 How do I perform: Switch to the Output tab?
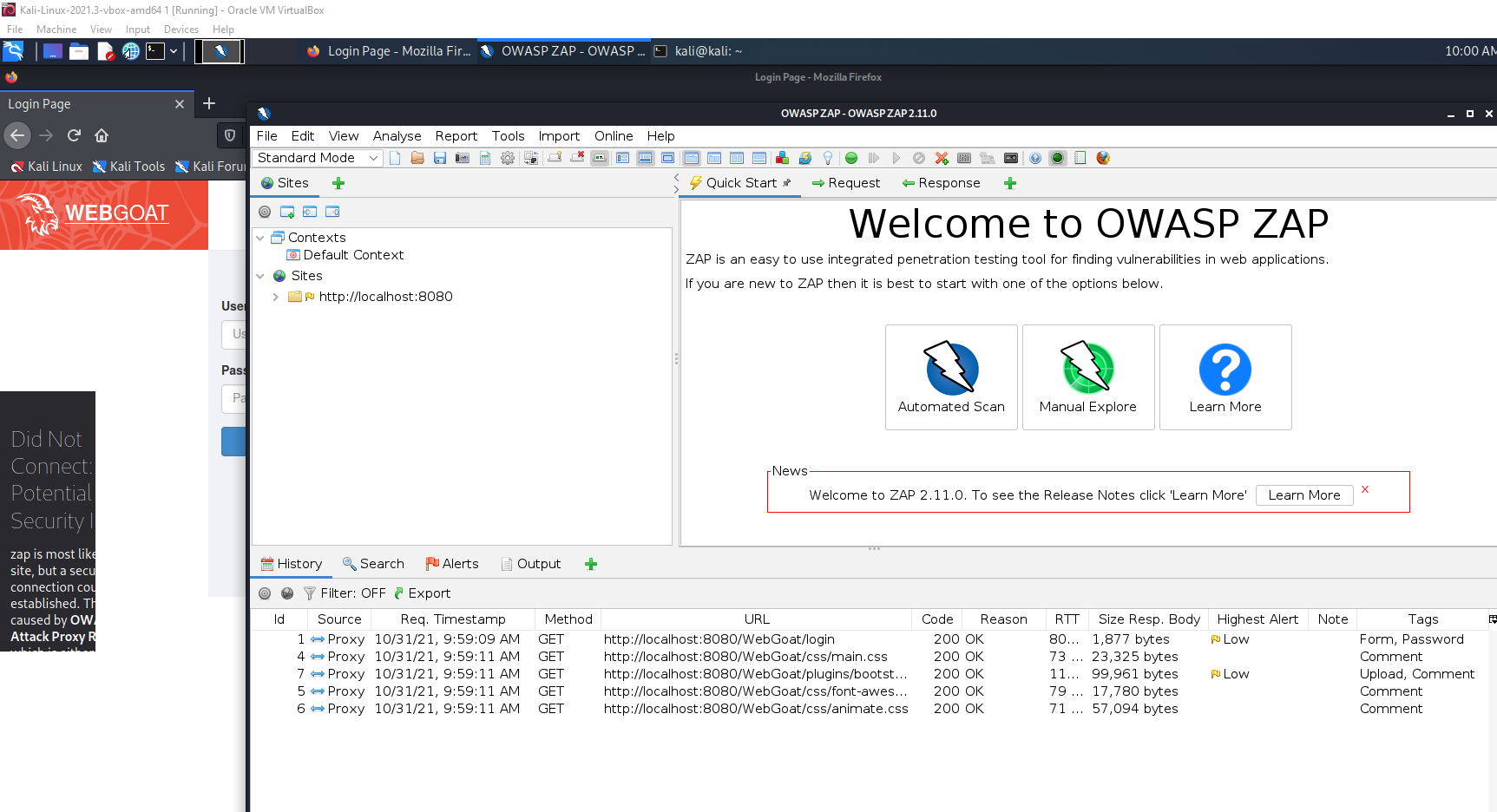531,564
